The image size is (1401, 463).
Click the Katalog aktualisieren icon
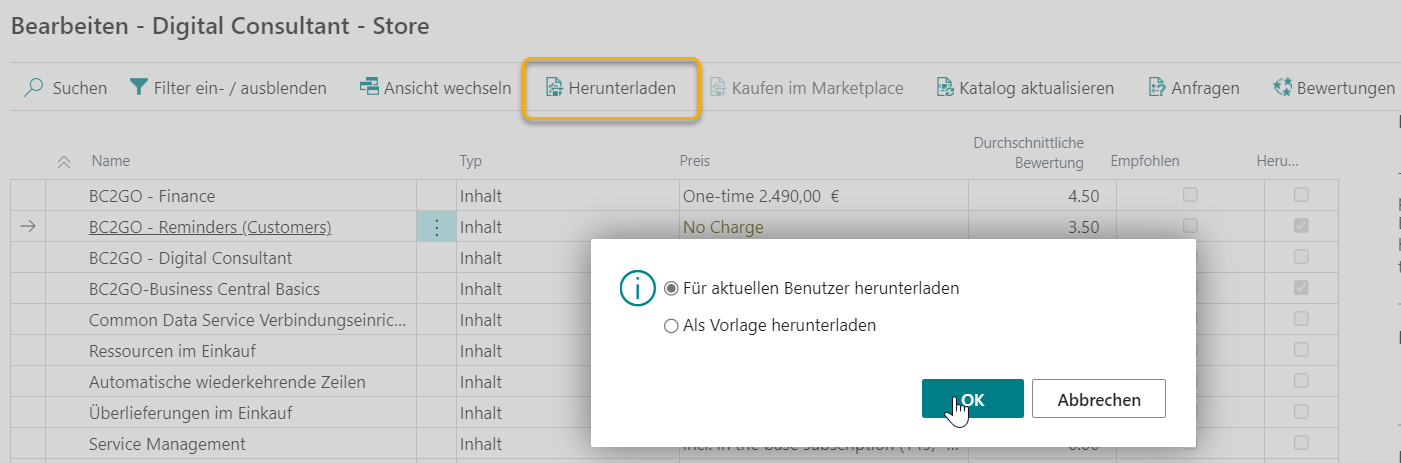coord(945,88)
